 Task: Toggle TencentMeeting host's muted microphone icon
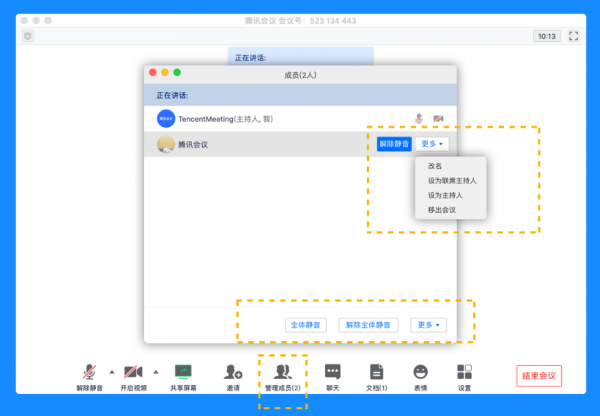click(420, 118)
